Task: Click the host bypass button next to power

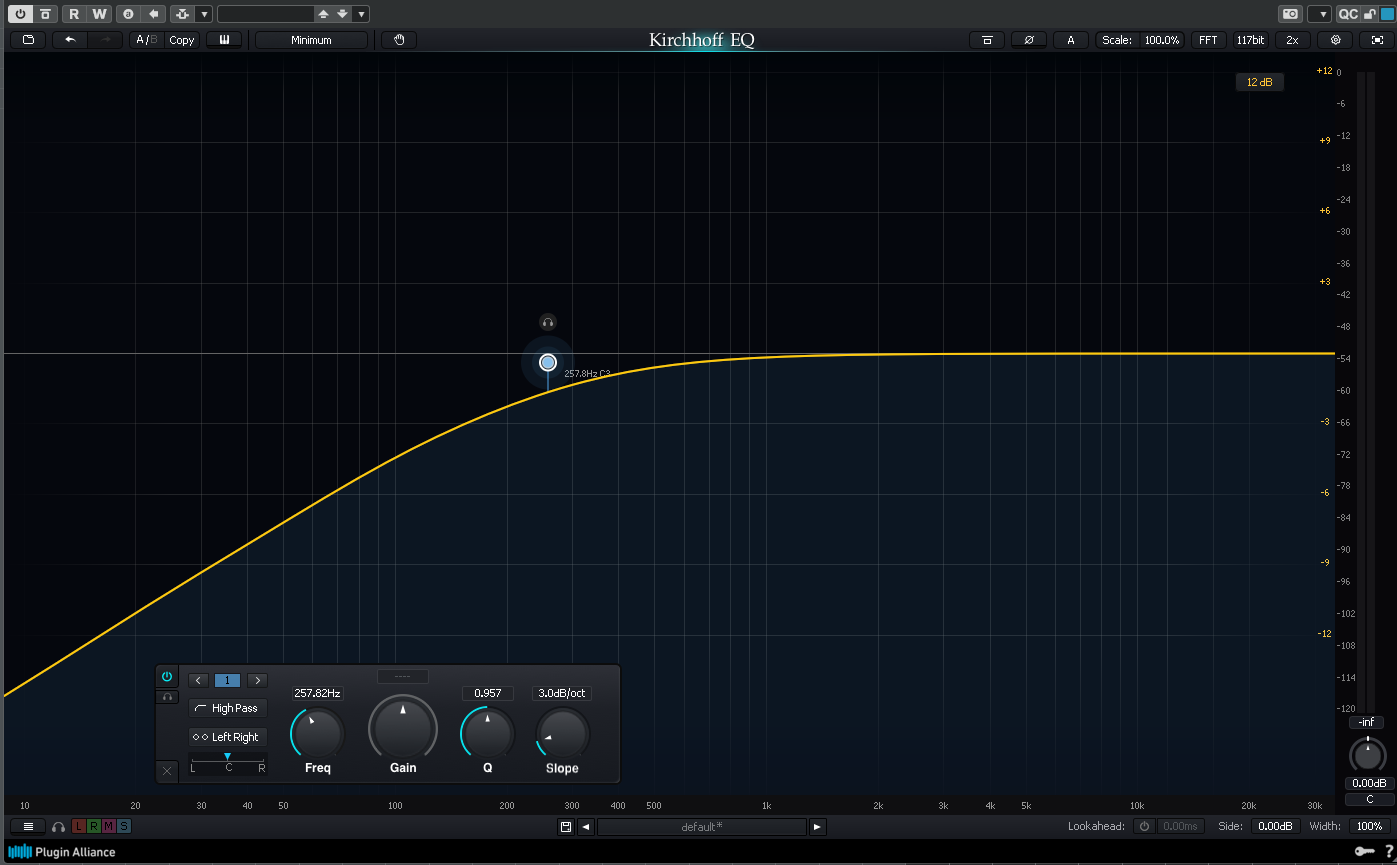Action: coord(45,14)
